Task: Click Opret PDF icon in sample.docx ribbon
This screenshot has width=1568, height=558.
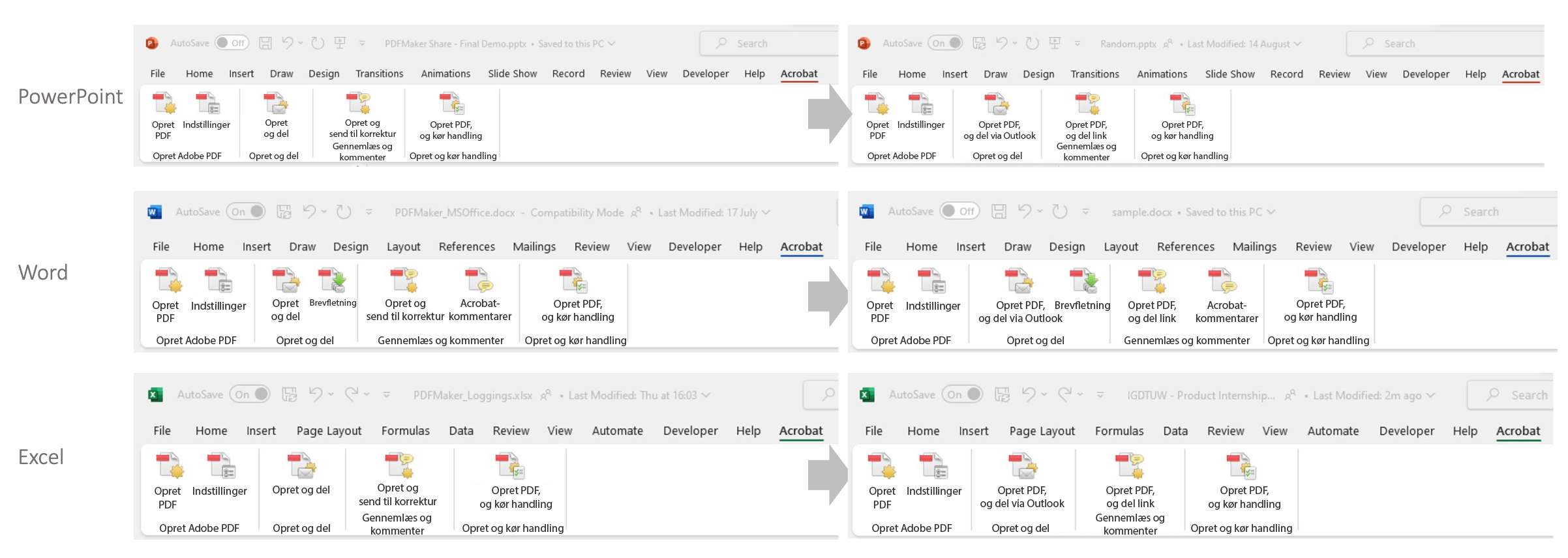Action: [x=881, y=280]
